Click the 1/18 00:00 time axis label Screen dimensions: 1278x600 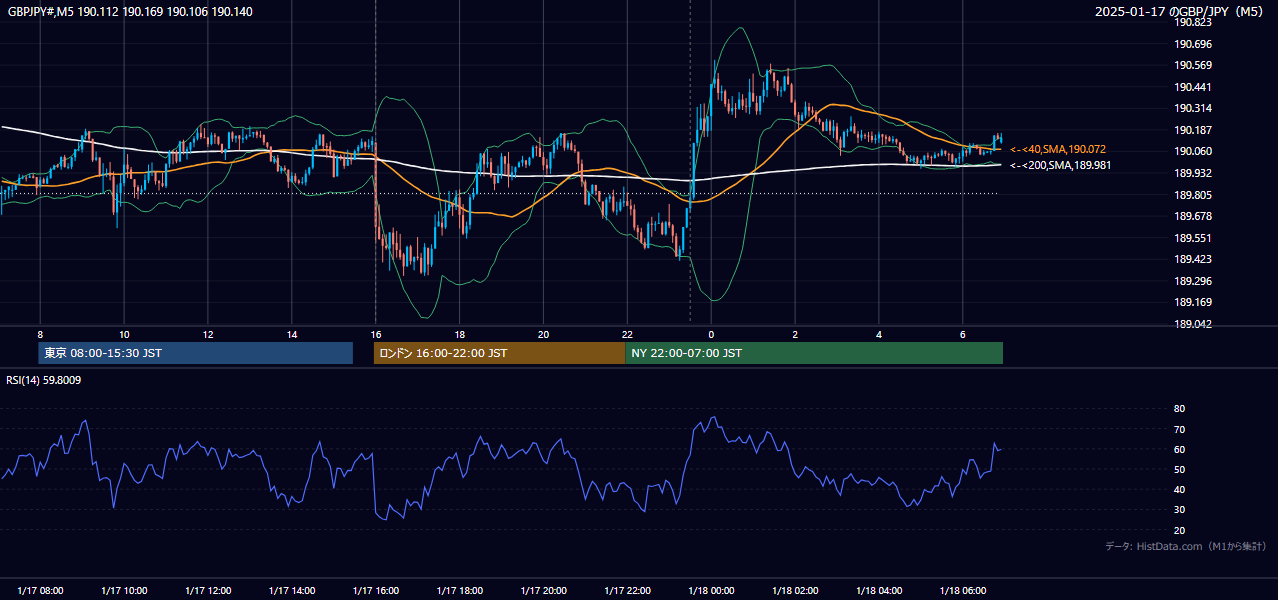point(711,591)
